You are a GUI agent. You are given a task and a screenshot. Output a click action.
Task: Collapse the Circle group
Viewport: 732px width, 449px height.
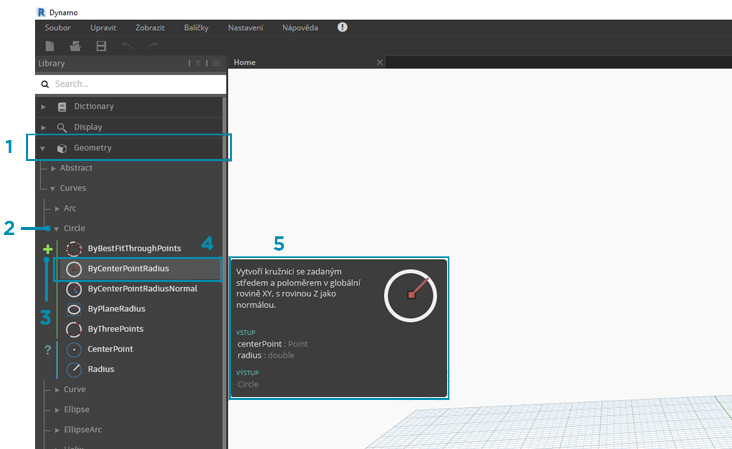56,229
